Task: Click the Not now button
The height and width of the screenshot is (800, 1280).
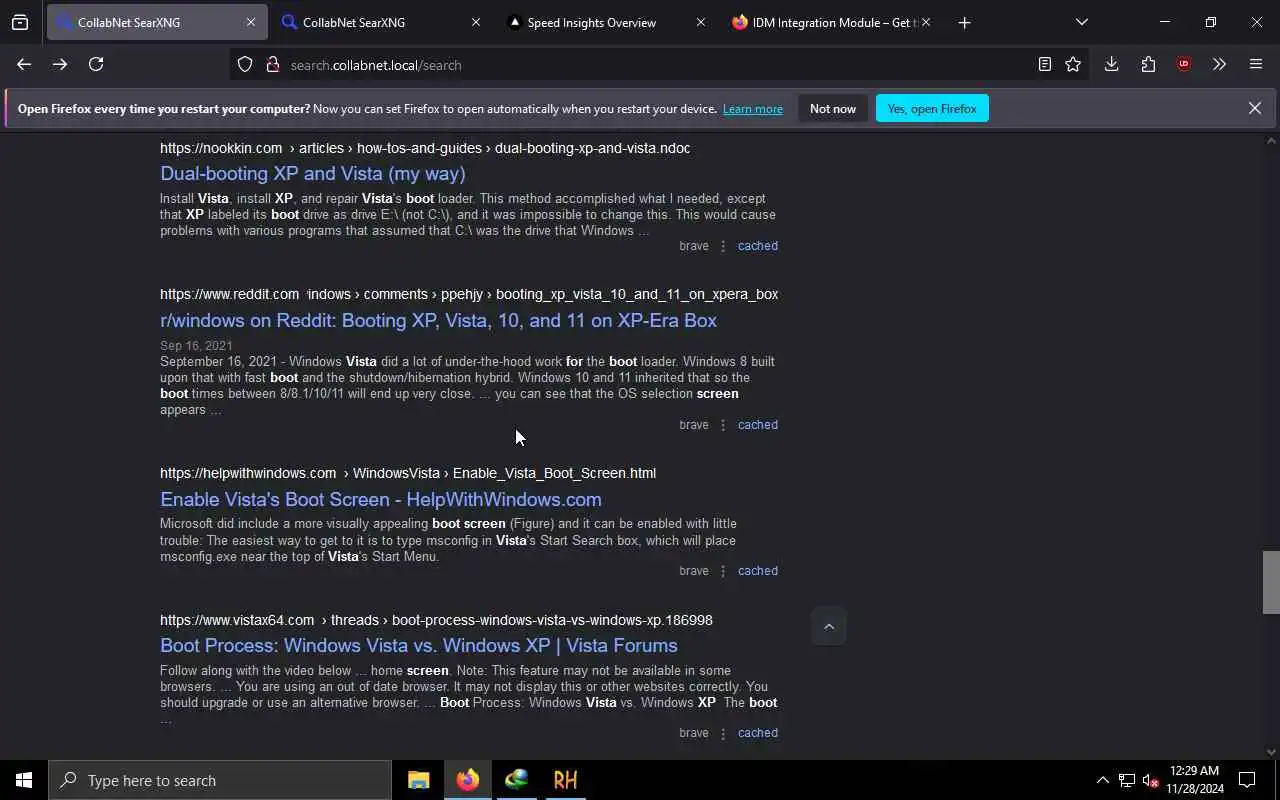Action: click(x=833, y=109)
